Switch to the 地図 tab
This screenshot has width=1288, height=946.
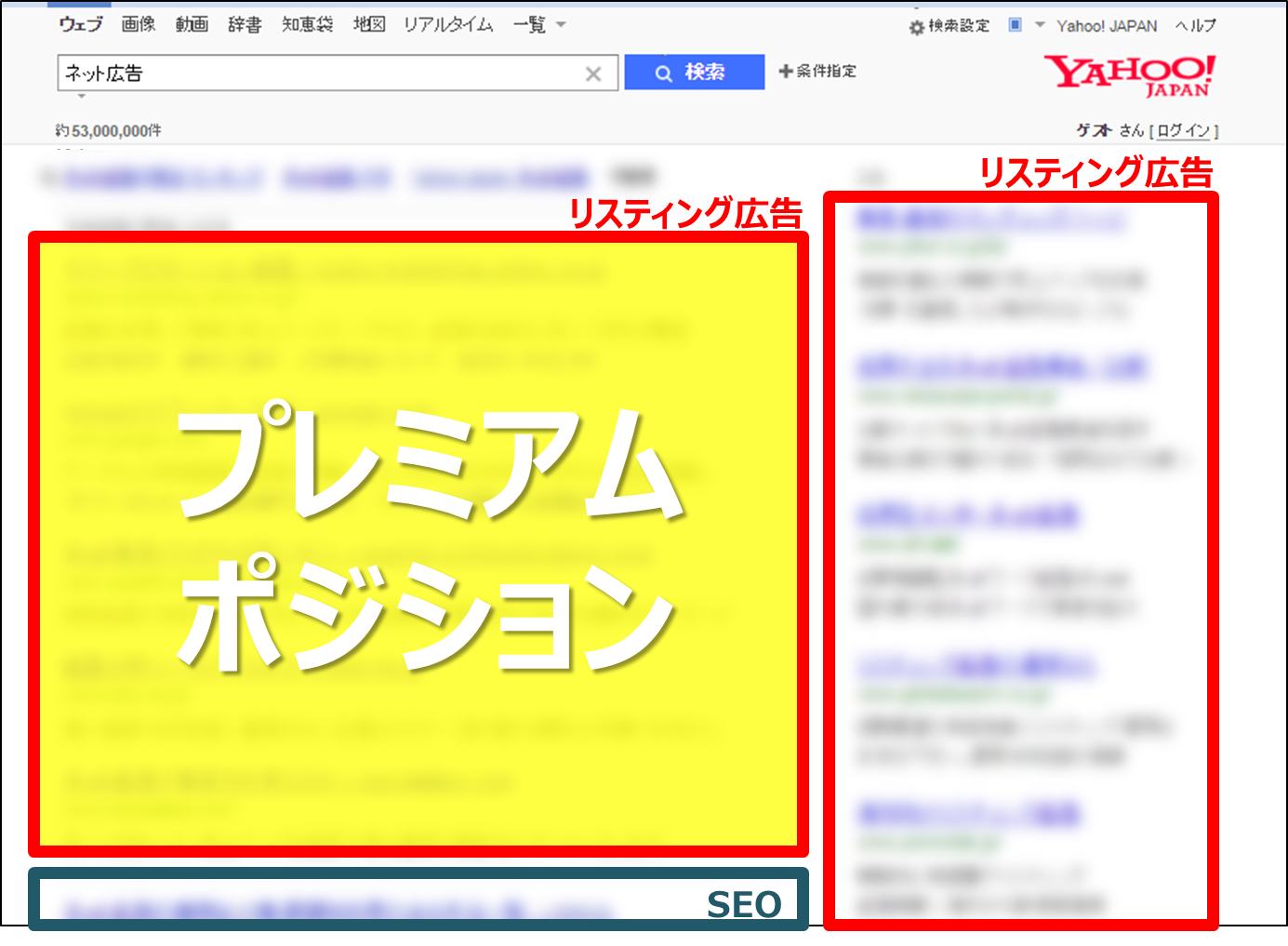pos(368,25)
